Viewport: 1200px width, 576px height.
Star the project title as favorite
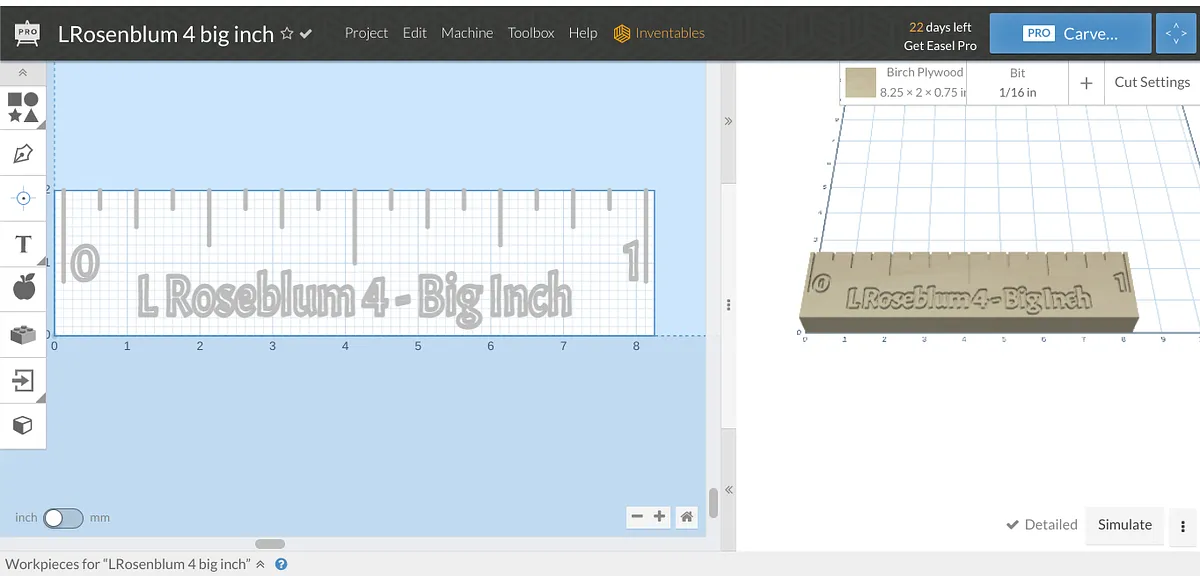[x=287, y=34]
